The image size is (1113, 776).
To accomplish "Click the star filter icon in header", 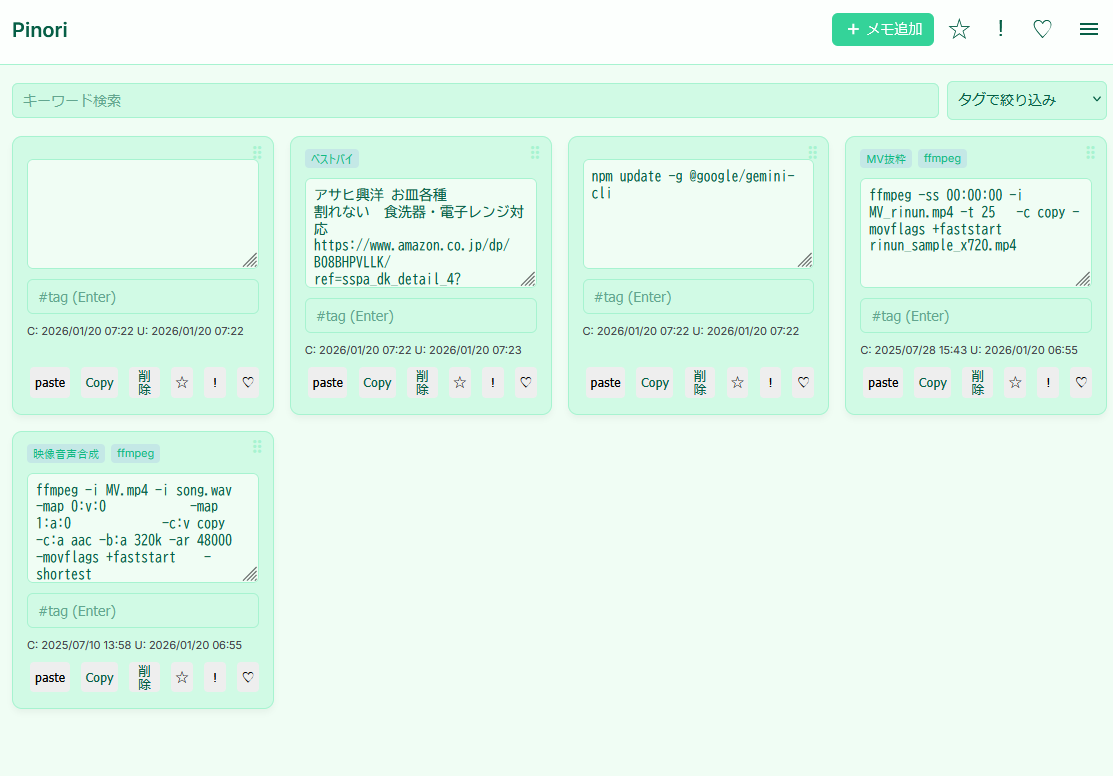I will click(959, 30).
